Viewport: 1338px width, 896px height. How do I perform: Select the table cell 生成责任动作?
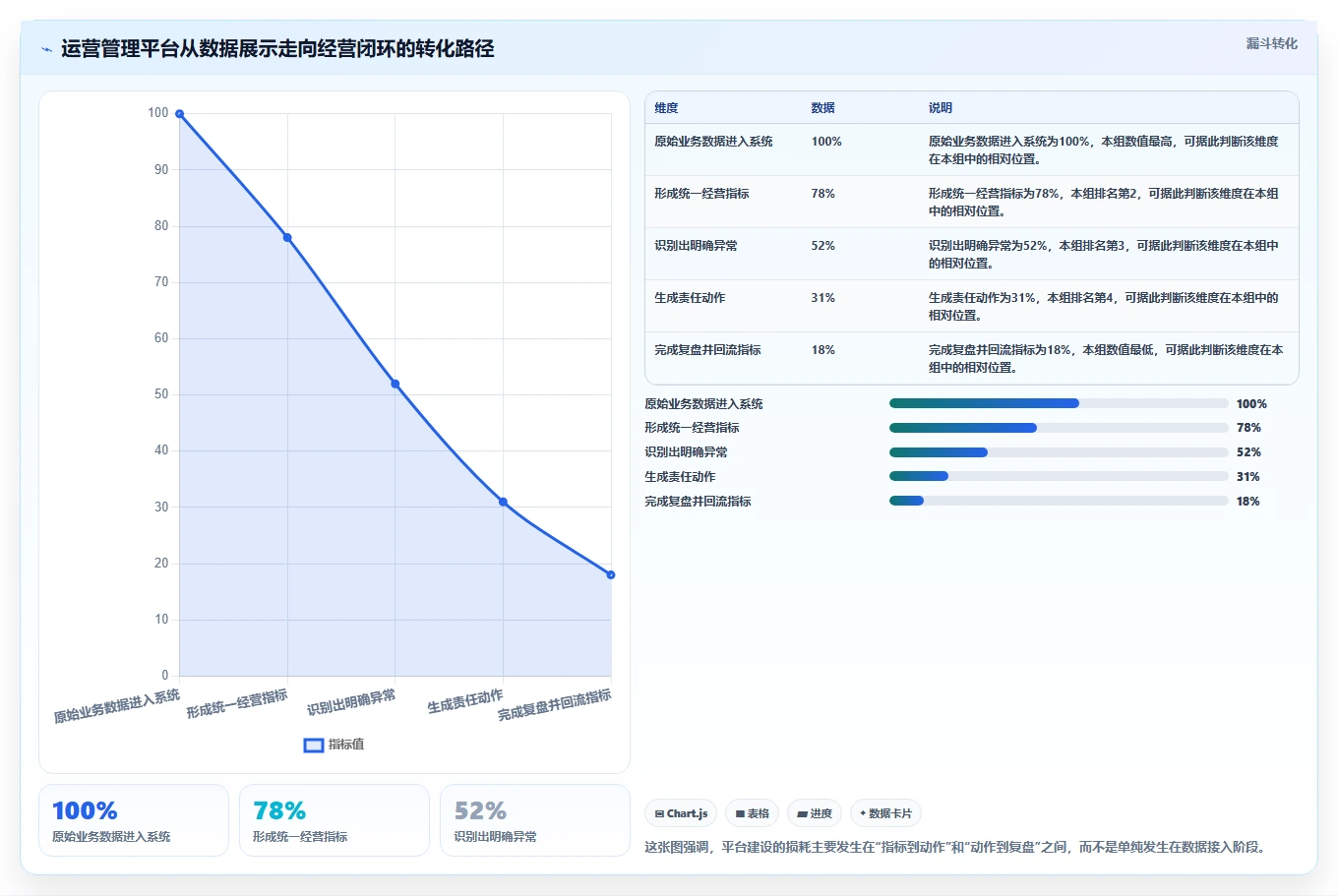tap(690, 298)
